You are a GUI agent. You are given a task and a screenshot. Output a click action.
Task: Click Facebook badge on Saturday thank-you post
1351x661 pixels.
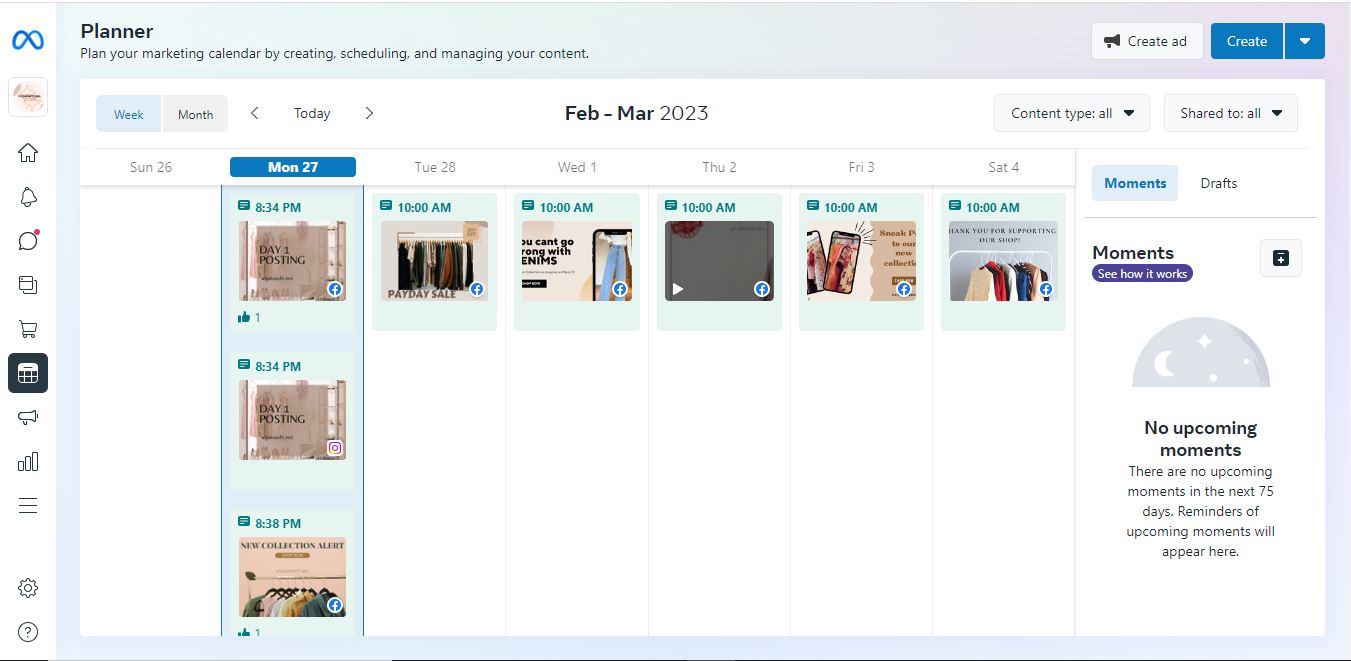[1046, 290]
